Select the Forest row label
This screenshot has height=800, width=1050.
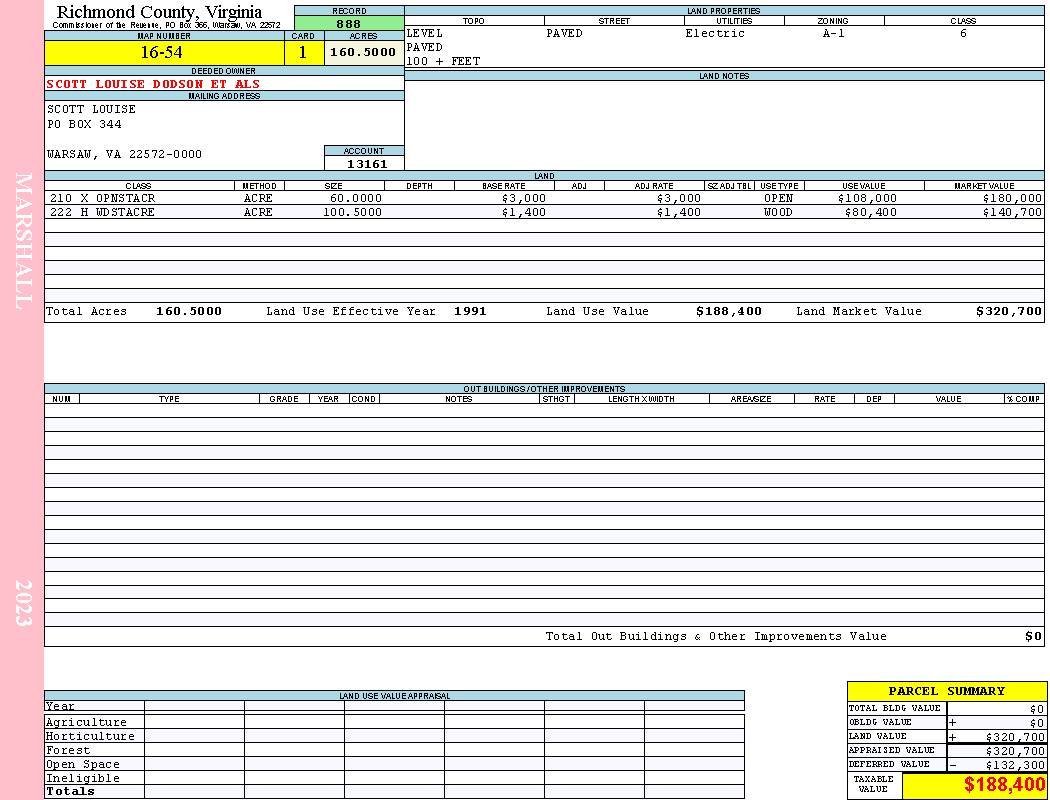tap(68, 750)
